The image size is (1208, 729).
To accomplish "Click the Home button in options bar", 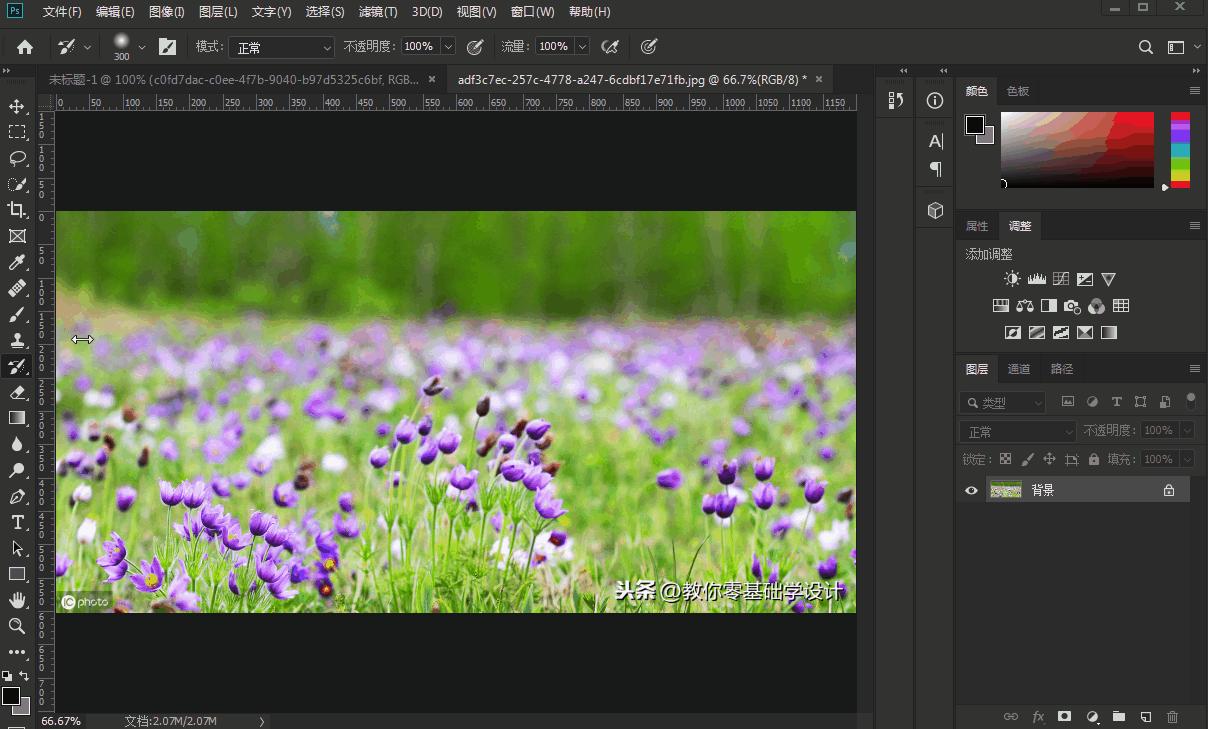I will [25, 47].
